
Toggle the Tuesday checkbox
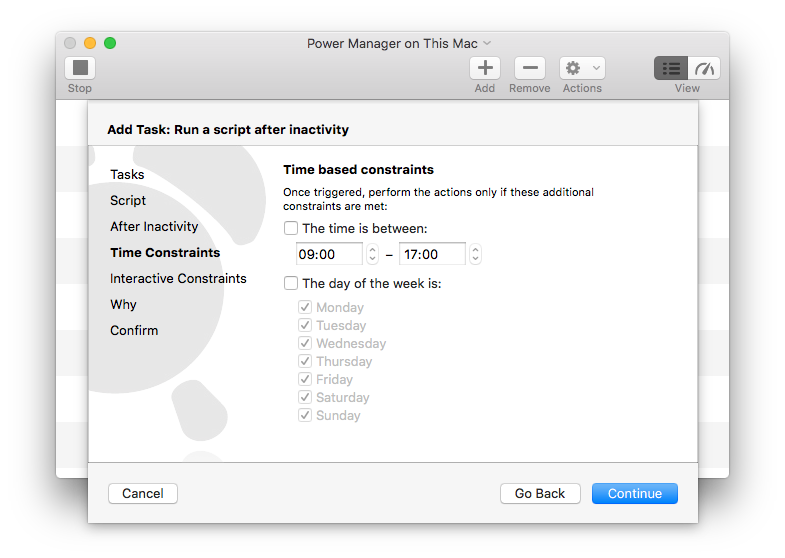coord(305,325)
